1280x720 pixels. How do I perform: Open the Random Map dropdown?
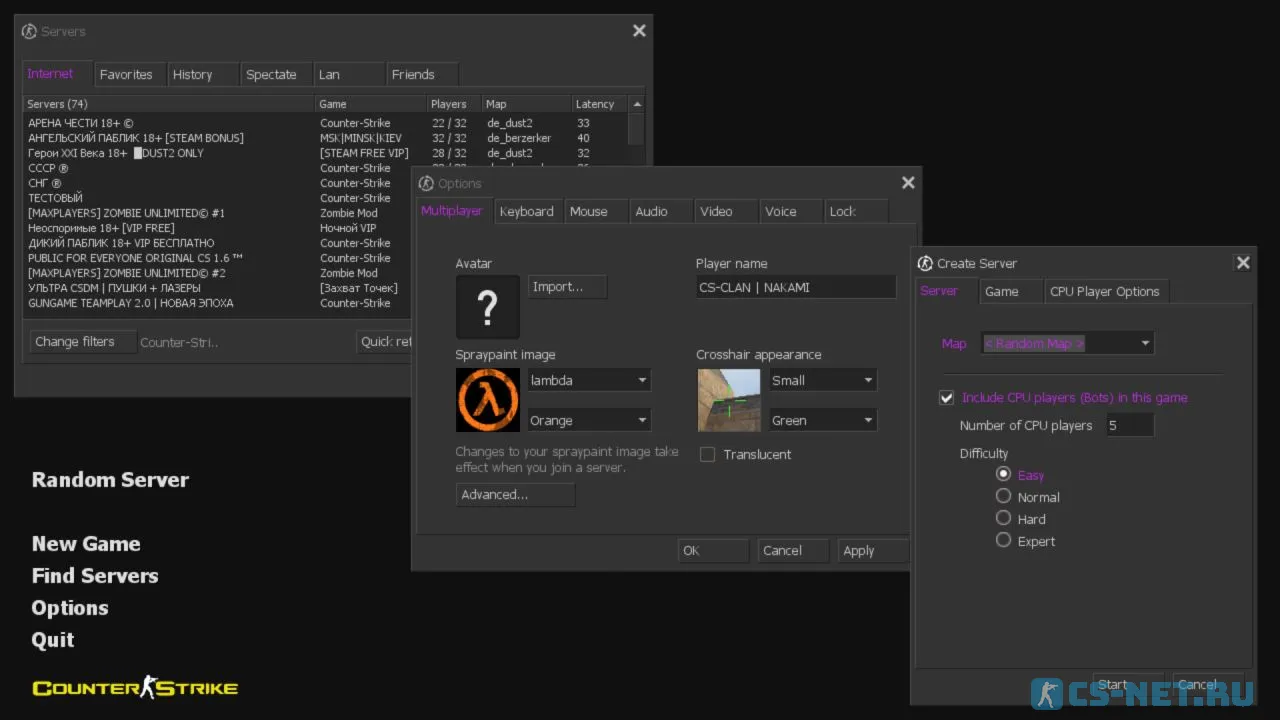tap(1067, 344)
